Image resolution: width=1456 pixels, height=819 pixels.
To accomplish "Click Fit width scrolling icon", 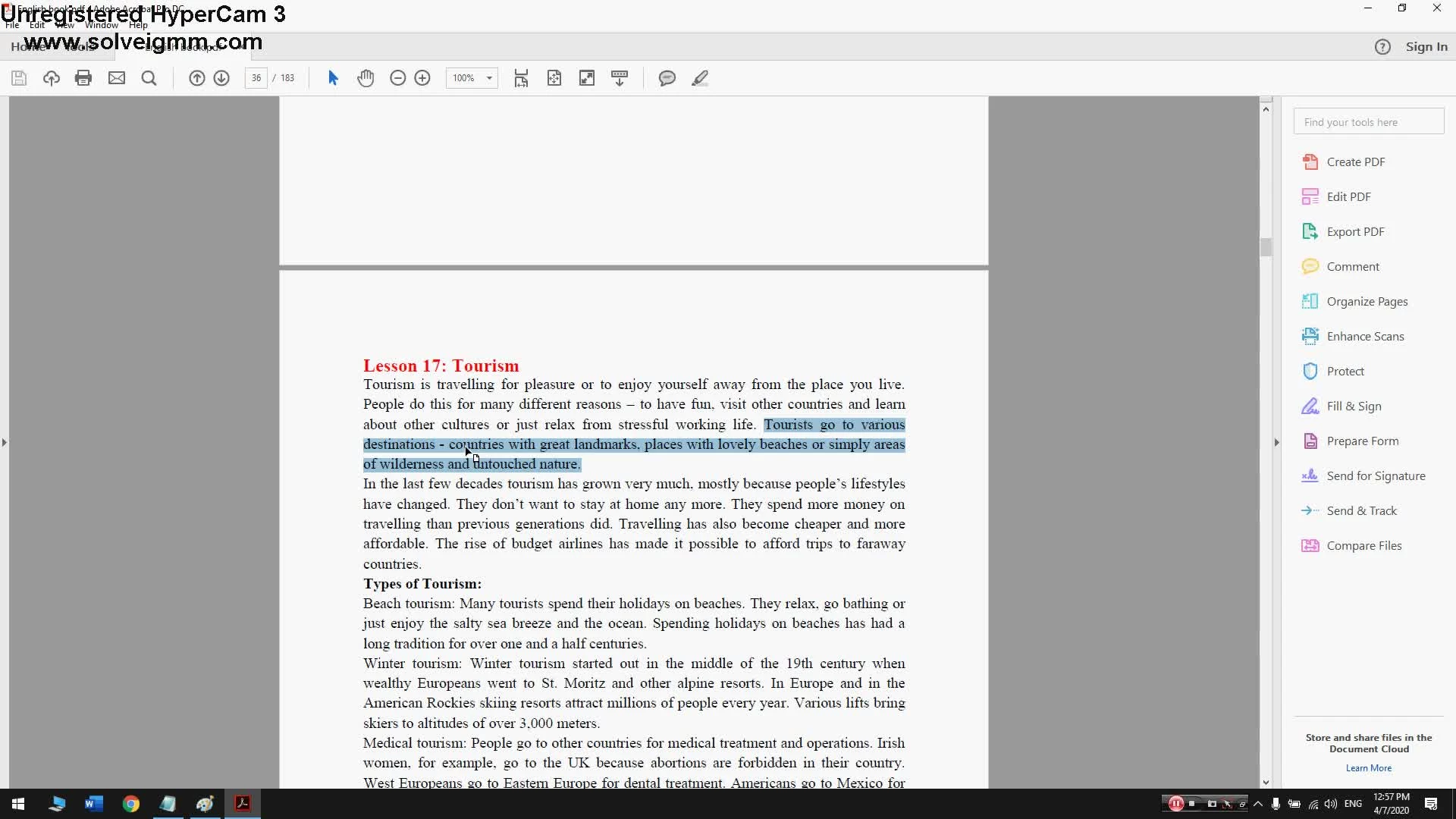I will 522,78.
